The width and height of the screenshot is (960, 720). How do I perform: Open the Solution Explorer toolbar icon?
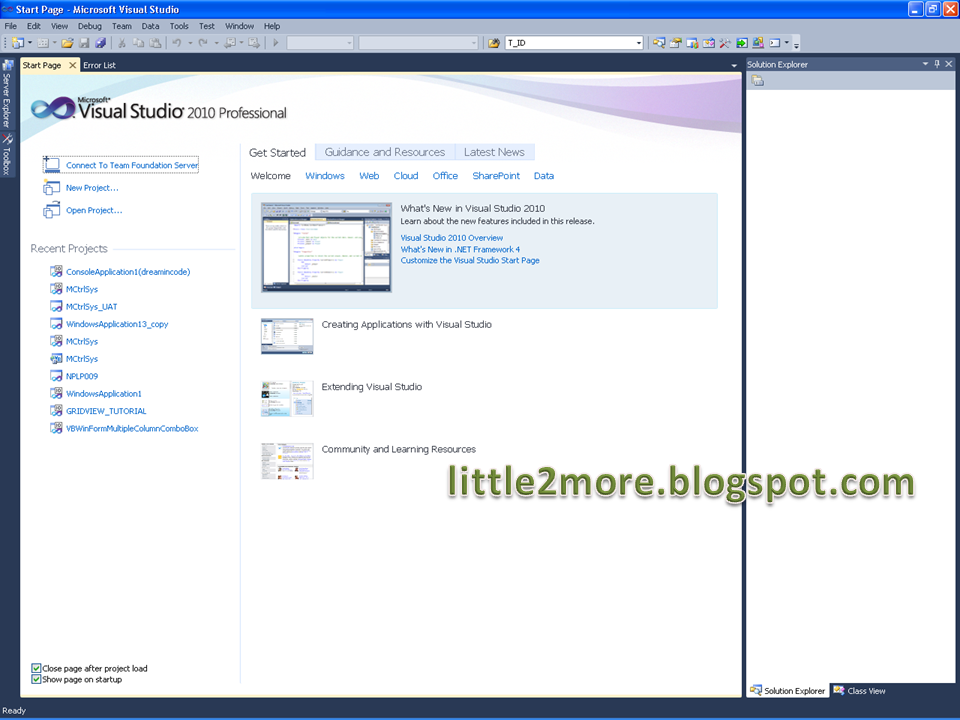pos(659,42)
